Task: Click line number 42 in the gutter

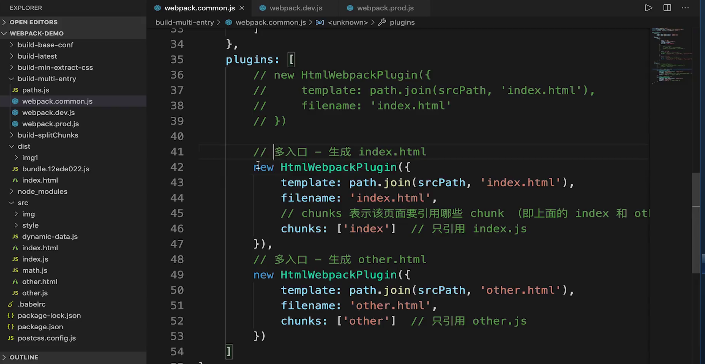Action: tap(177, 167)
